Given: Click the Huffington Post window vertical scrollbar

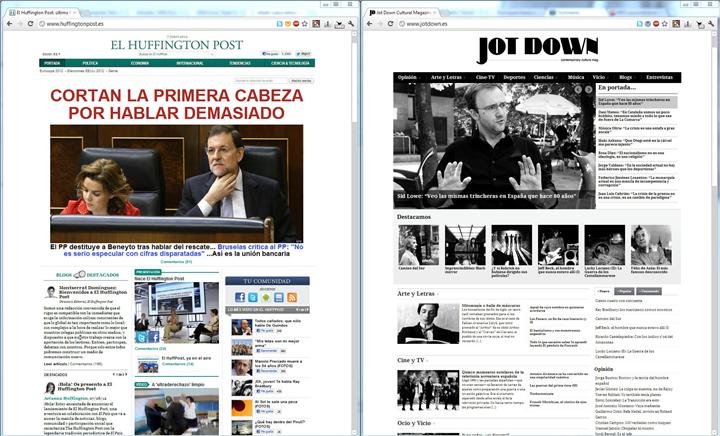Looking at the screenshot, I should pyautogui.click(x=354, y=232).
